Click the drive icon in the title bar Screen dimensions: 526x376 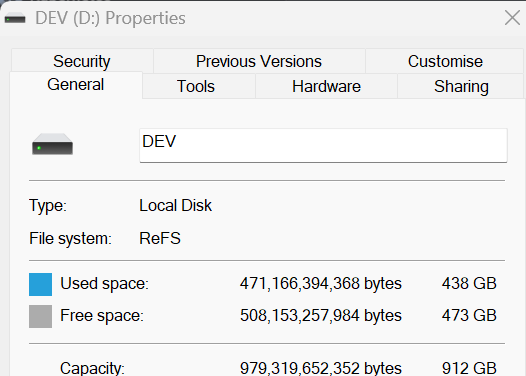15,18
